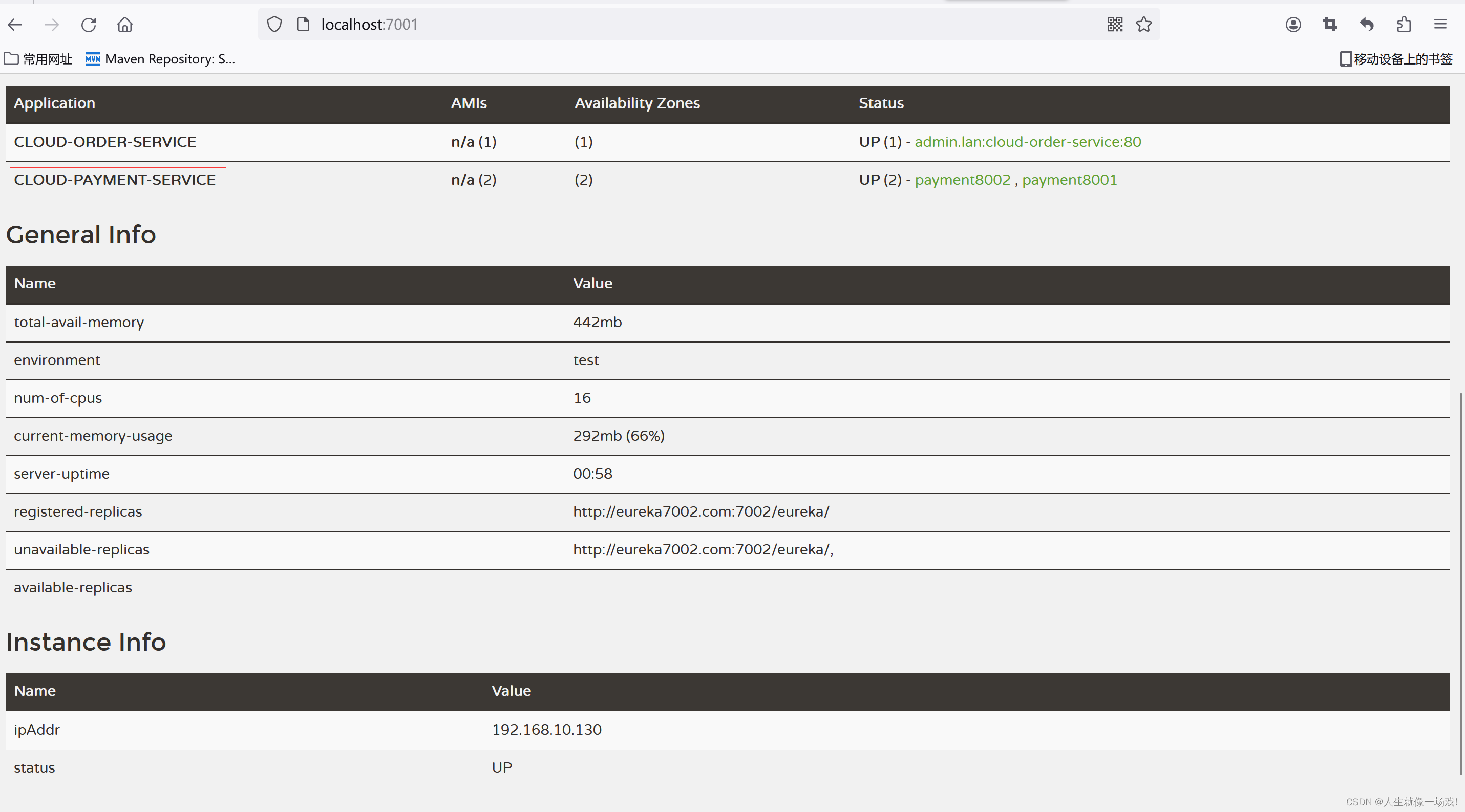Bookmark this page with star icon
This screenshot has height=812, width=1465.
[x=1143, y=25]
